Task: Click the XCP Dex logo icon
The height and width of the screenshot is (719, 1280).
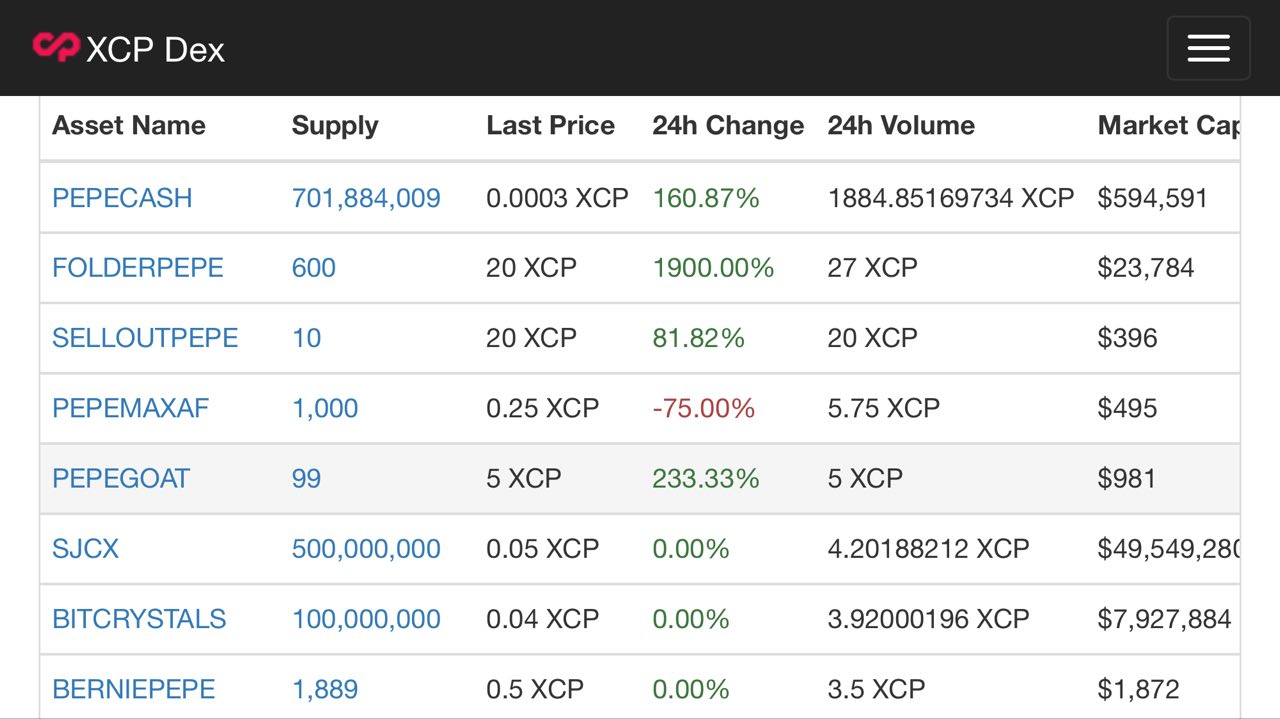Action: [55, 47]
